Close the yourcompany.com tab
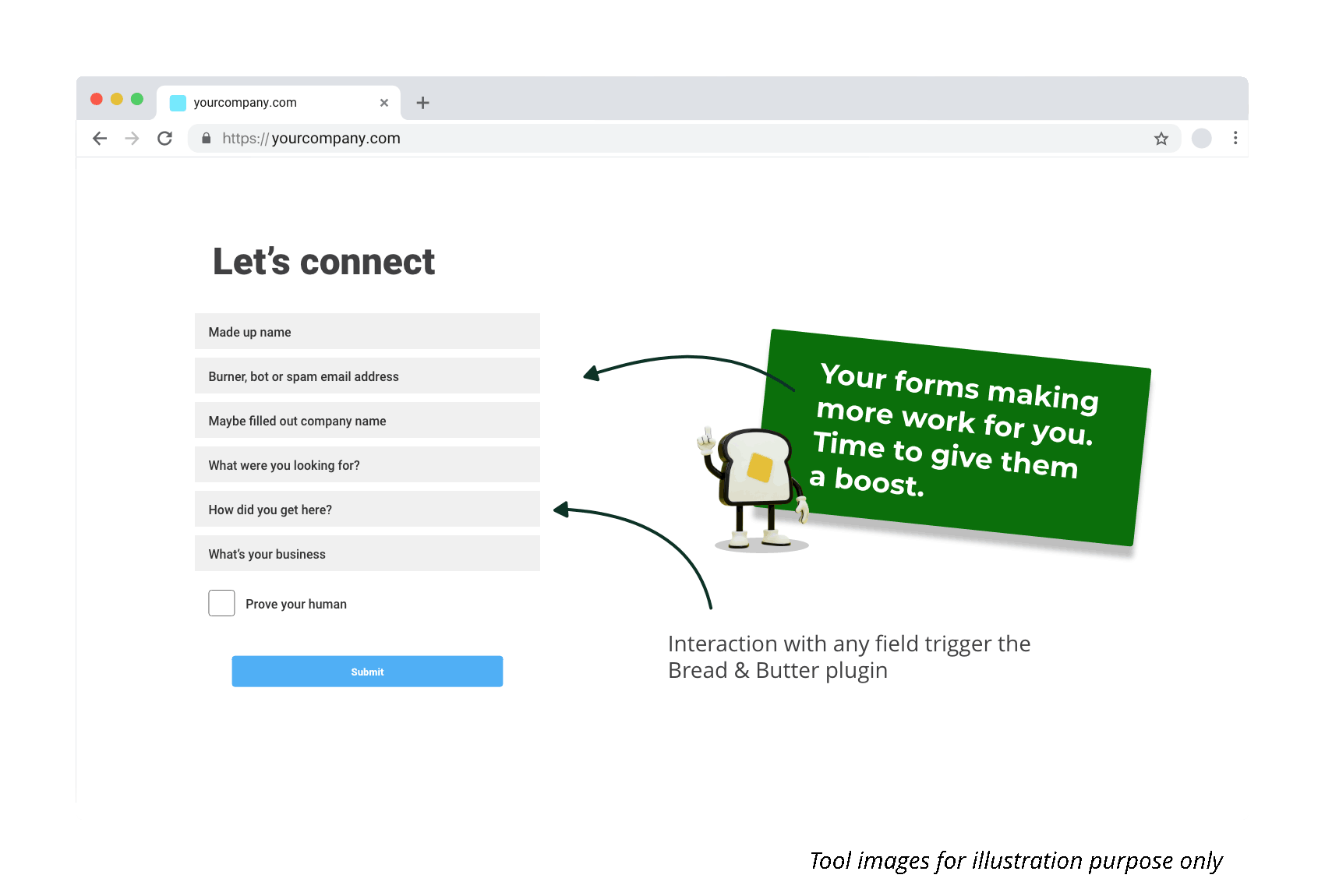 [384, 103]
